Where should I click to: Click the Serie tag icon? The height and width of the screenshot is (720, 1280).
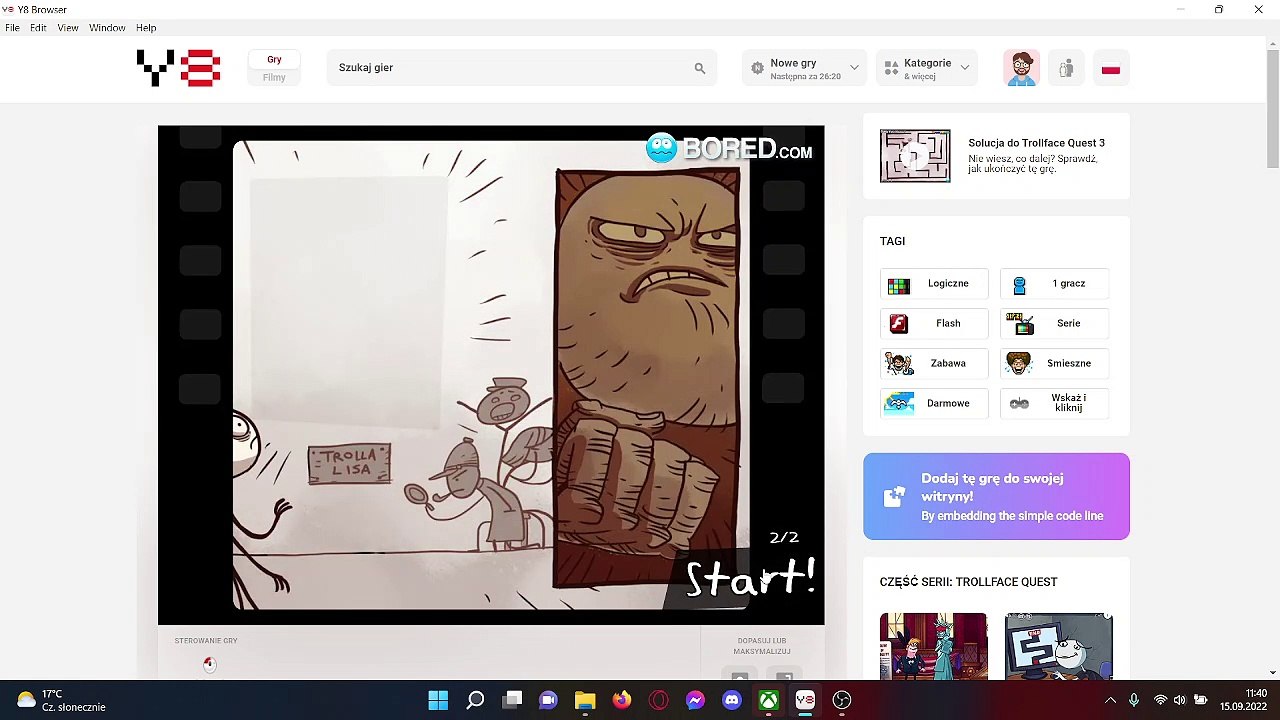click(1019, 323)
